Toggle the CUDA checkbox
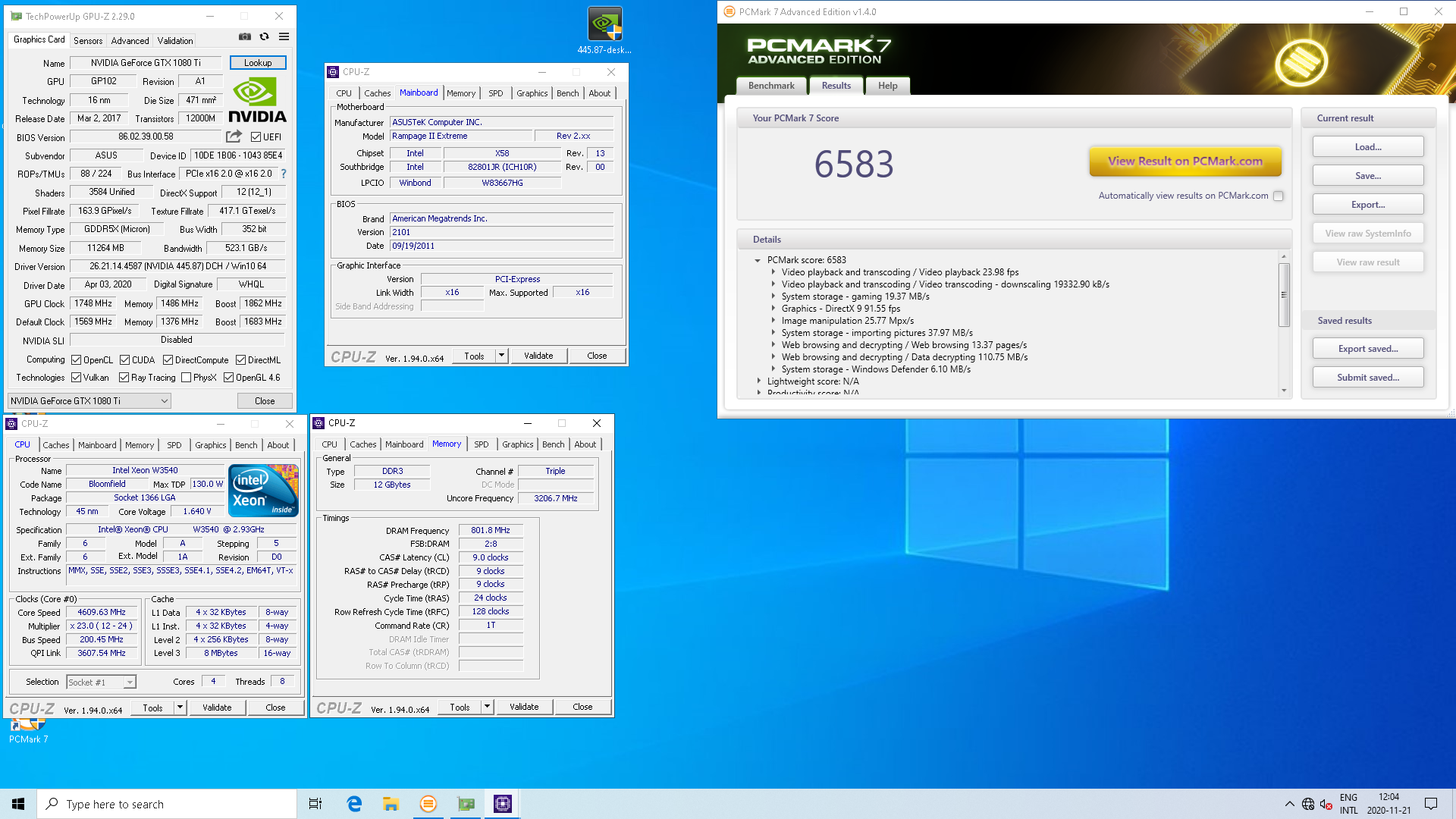Screen dimensions: 1456x819 [124, 360]
